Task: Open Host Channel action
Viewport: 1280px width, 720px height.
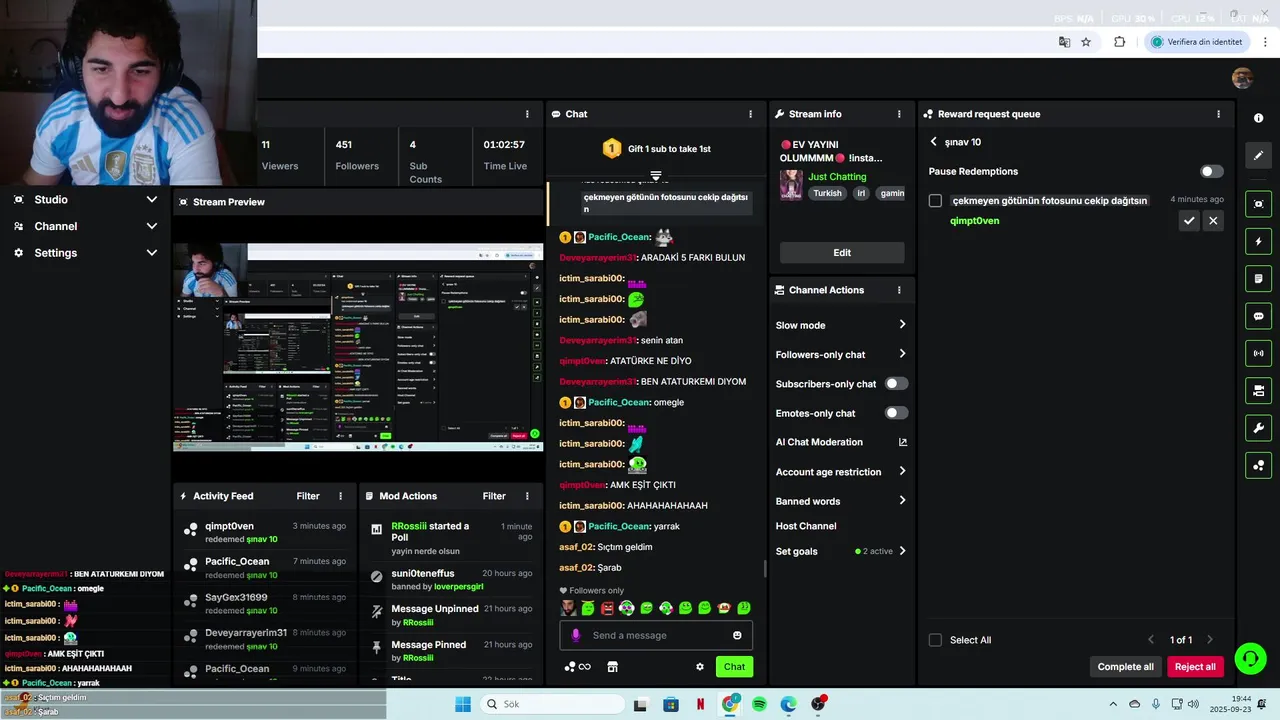Action: click(806, 526)
